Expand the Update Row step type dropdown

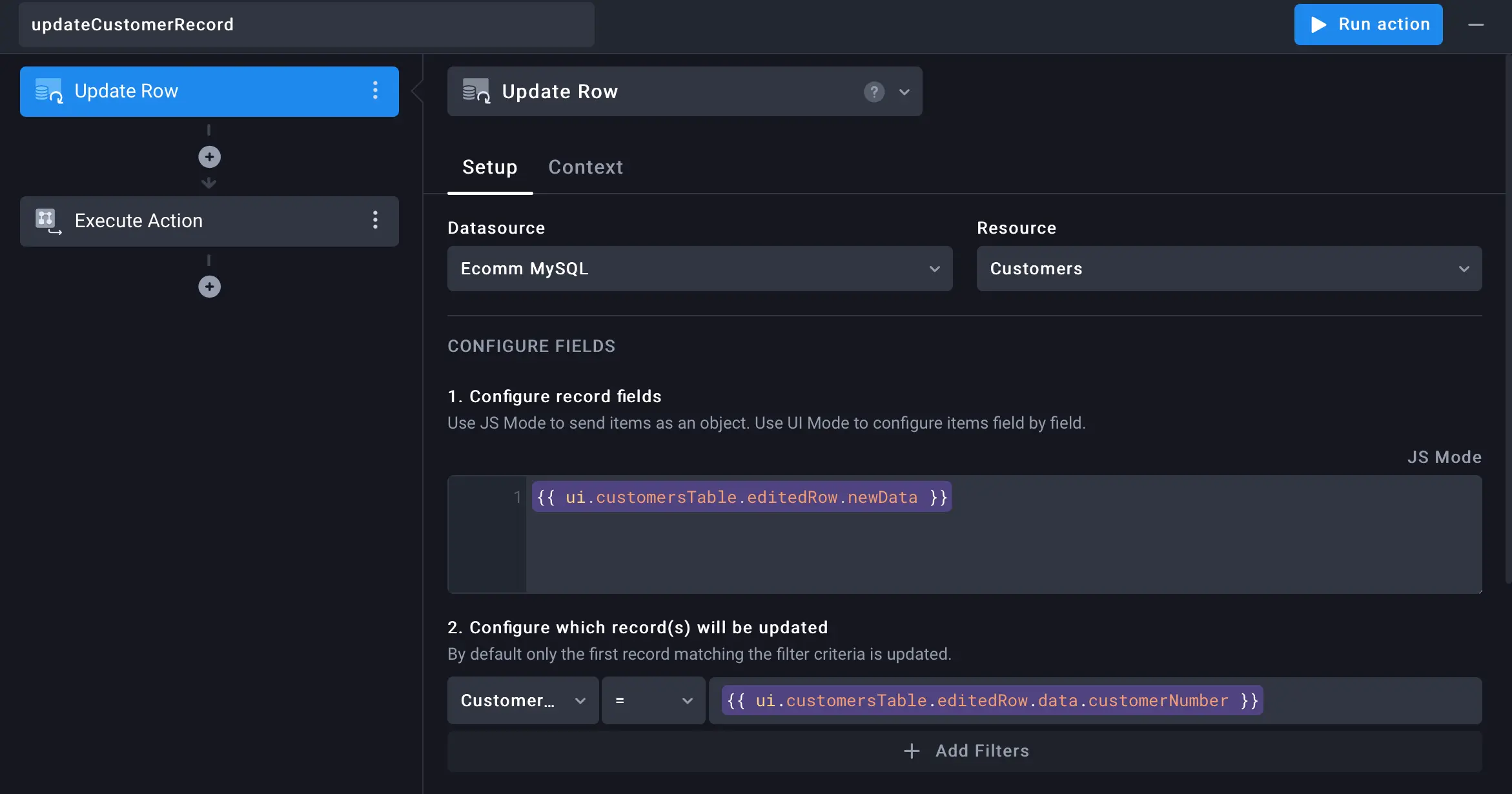point(904,92)
